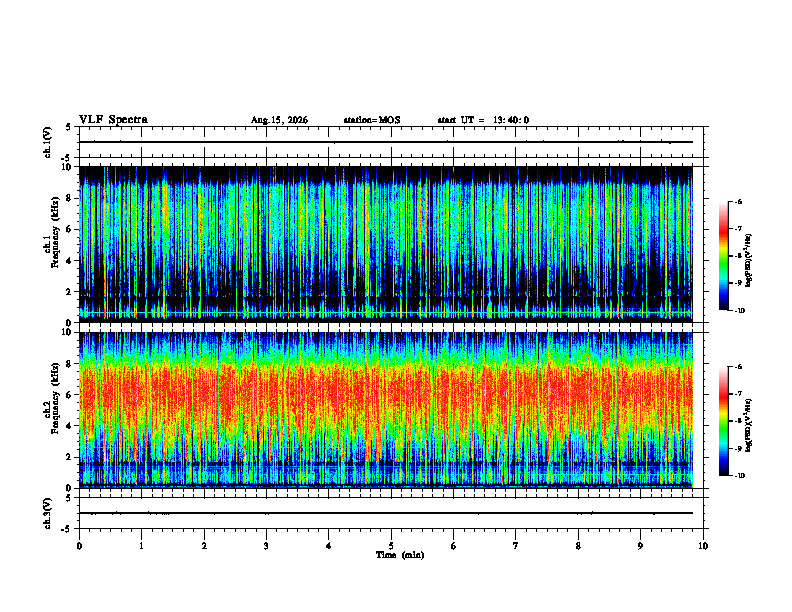Click the "VLF Spectra" plot title
This screenshot has height=612, width=792.
(113, 120)
